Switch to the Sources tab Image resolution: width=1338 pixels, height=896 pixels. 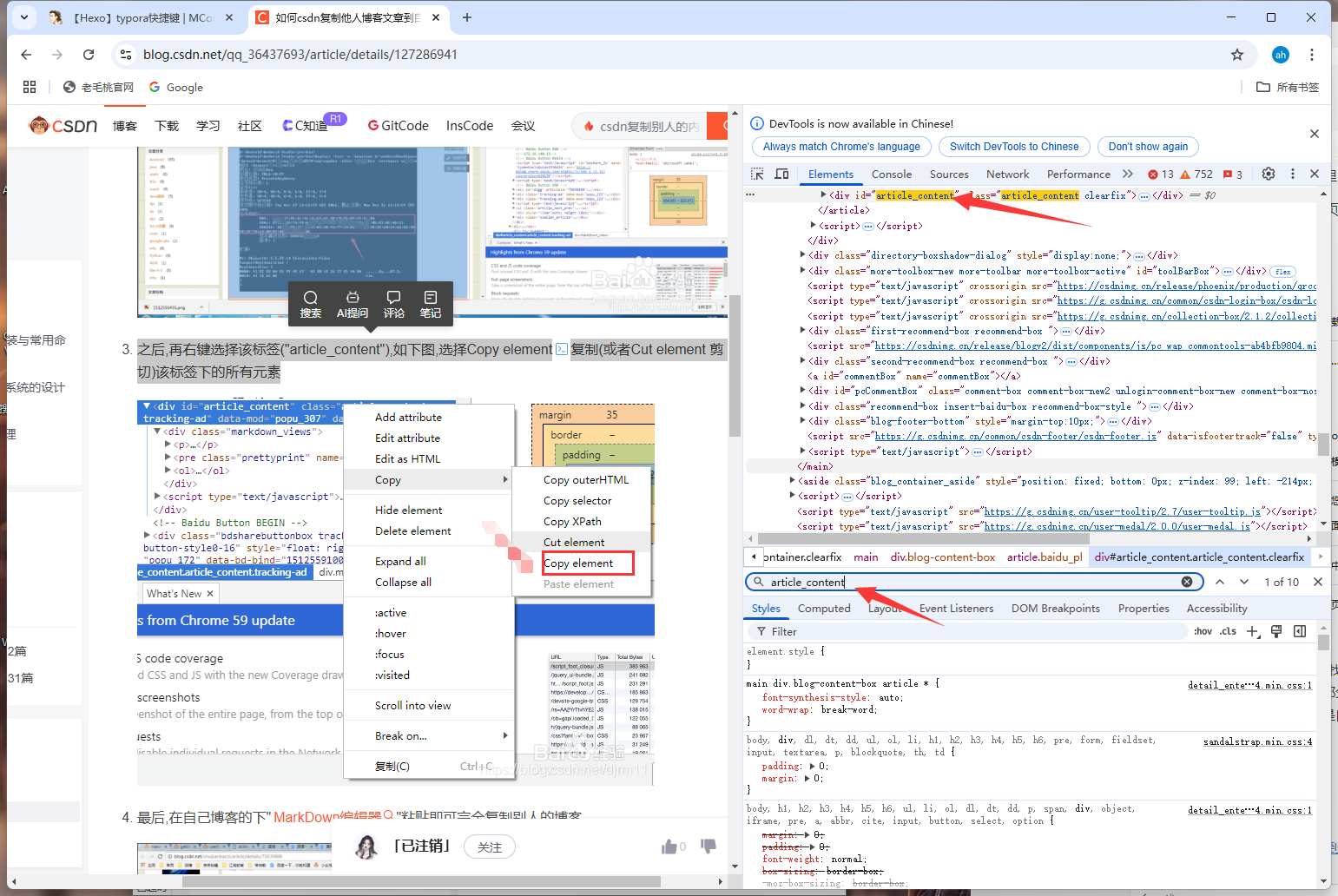[x=949, y=174]
